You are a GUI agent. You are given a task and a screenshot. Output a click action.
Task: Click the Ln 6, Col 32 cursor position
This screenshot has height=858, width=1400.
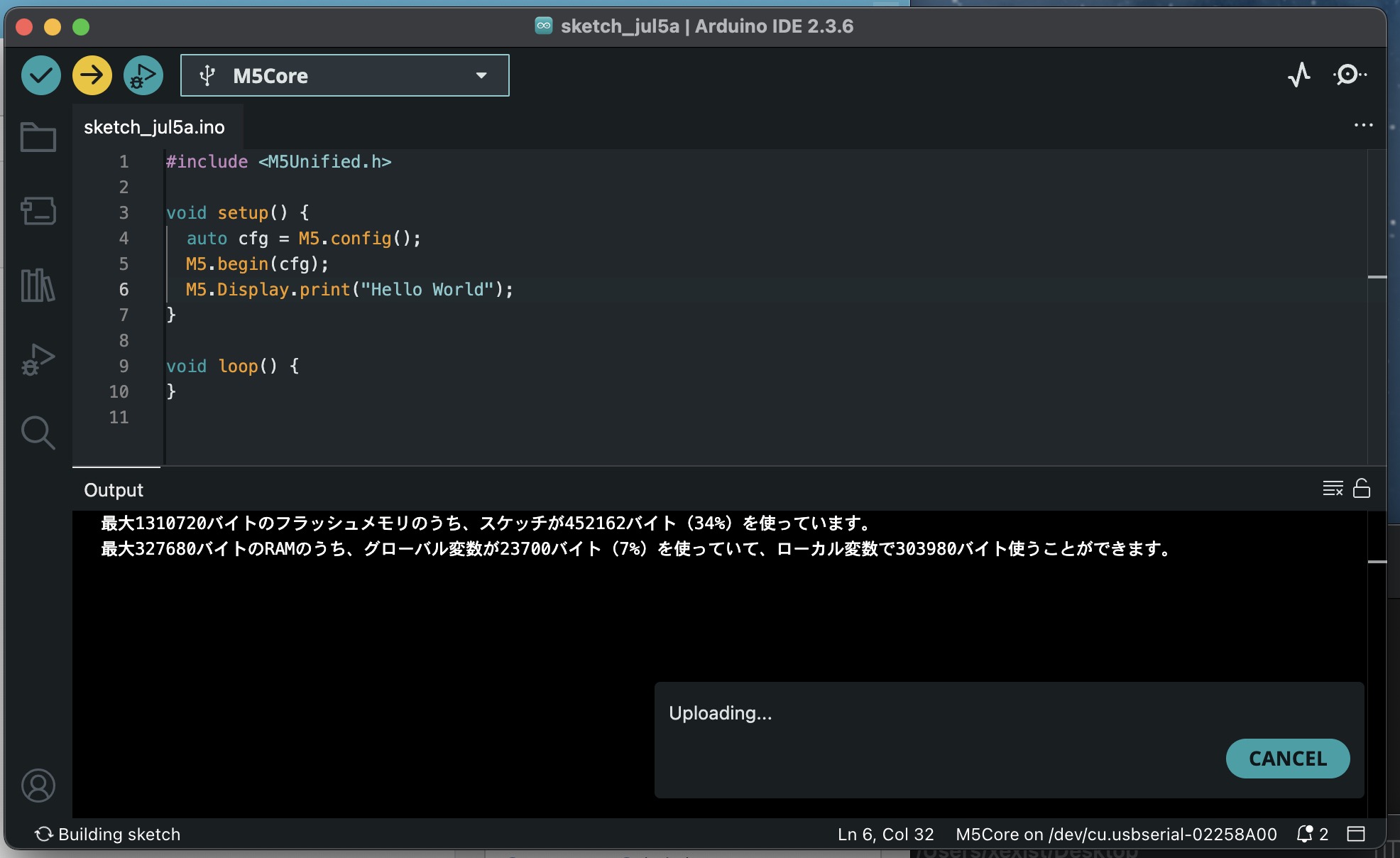click(885, 834)
